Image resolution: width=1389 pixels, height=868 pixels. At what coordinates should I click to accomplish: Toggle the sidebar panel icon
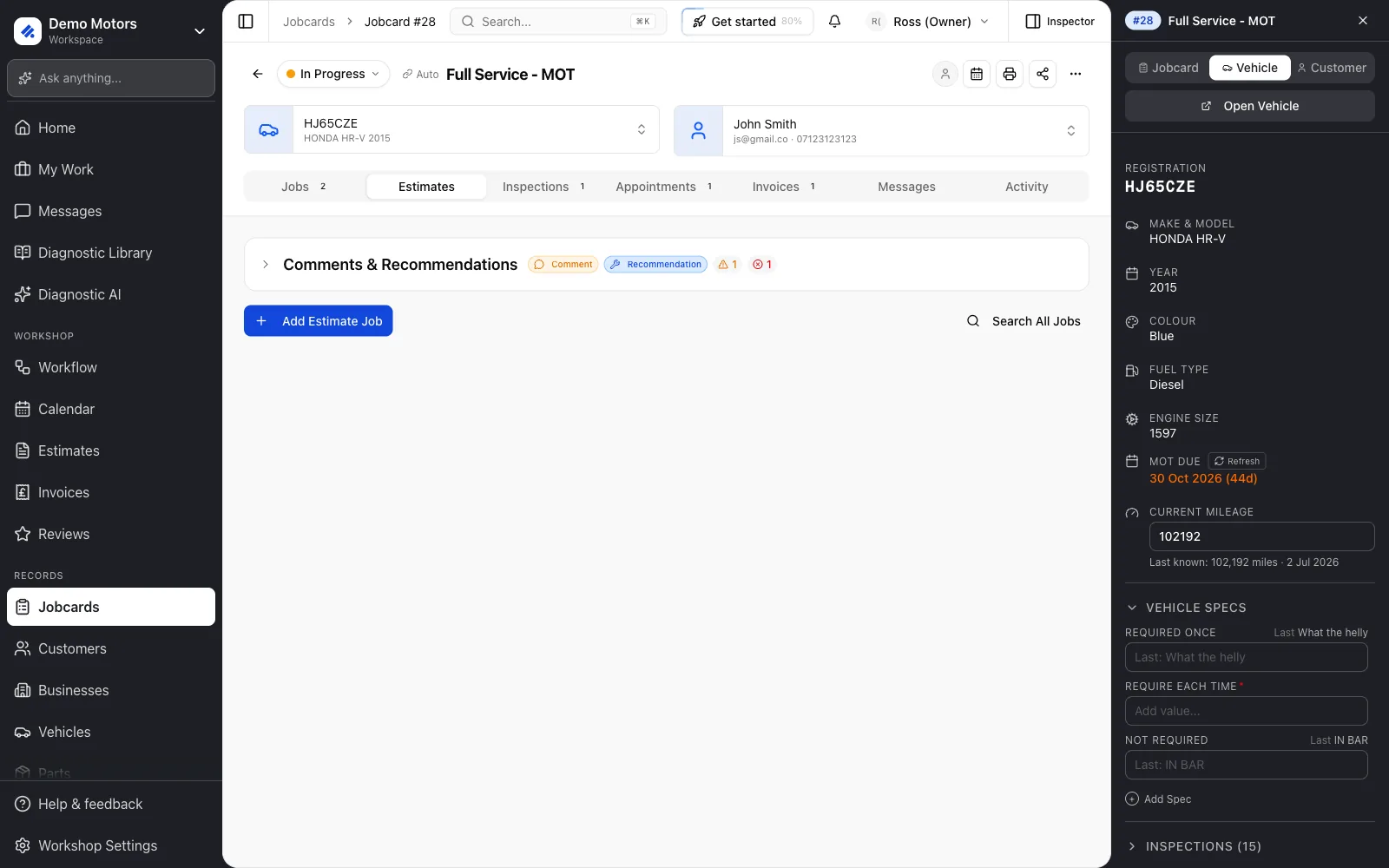(246, 22)
